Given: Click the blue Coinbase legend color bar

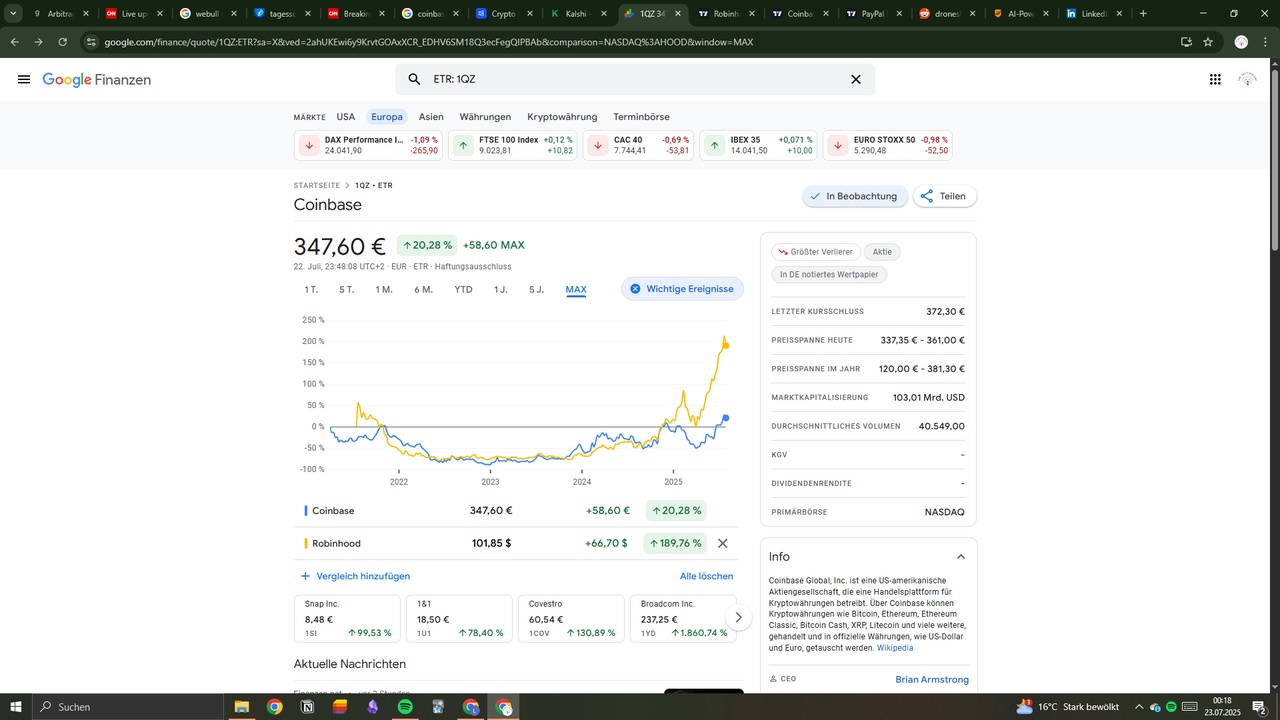Looking at the screenshot, I should pyautogui.click(x=305, y=511).
